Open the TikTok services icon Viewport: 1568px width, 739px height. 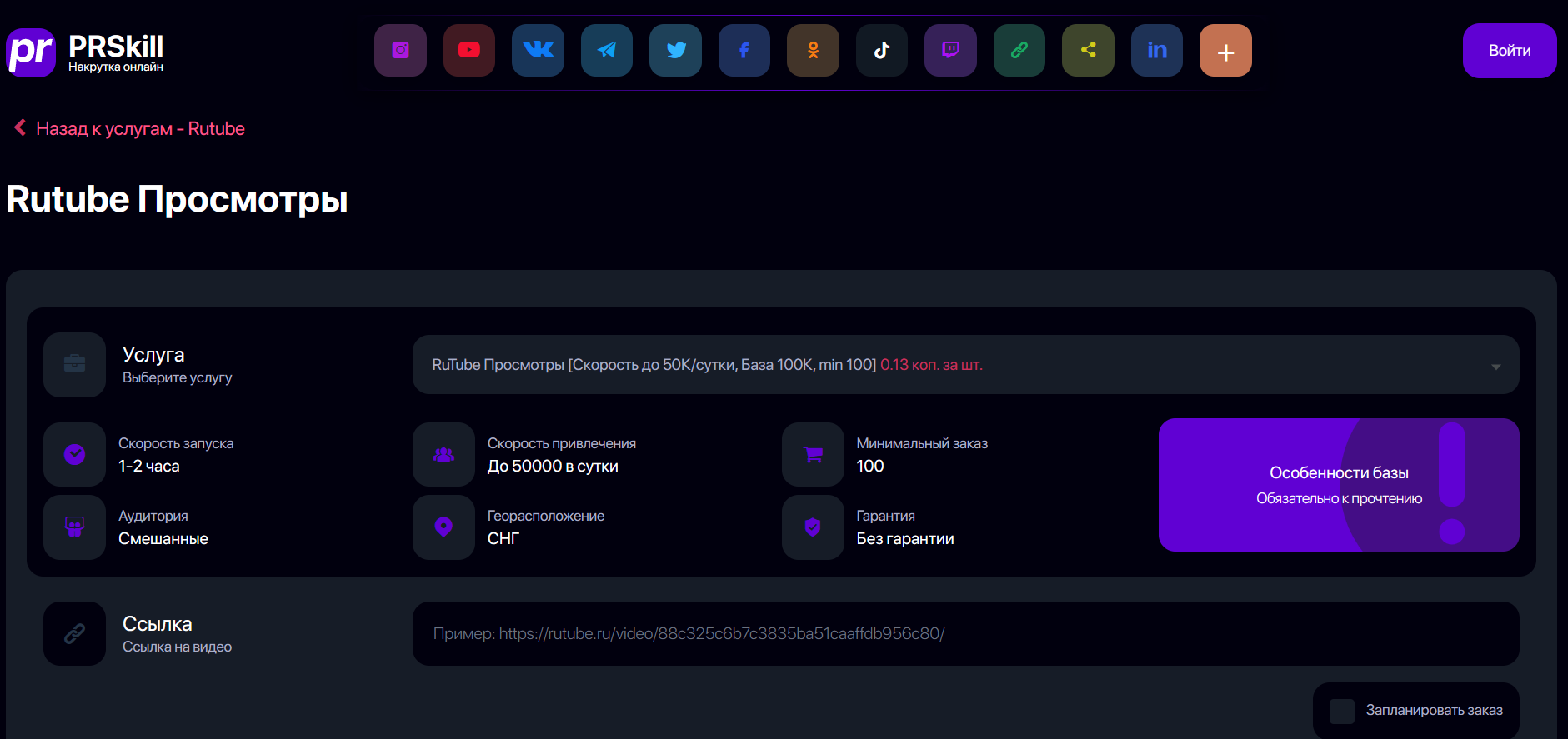(882, 50)
